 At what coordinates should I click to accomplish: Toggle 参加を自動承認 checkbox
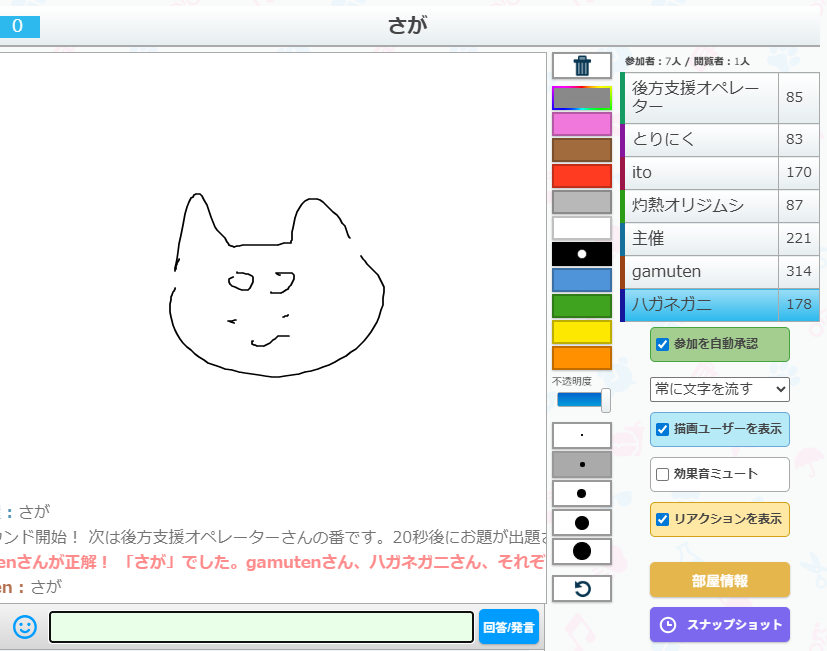(662, 344)
